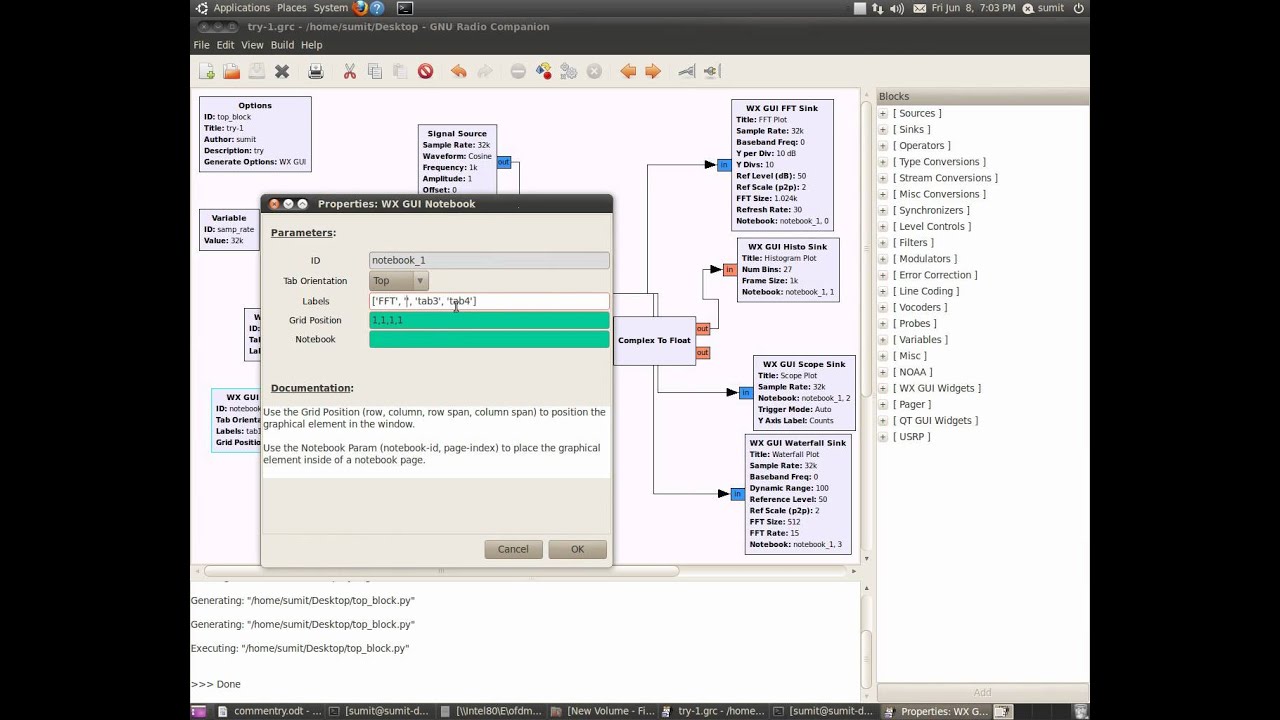Image resolution: width=1280 pixels, height=720 pixels.
Task: Open the System menu in top panel
Action: click(x=330, y=8)
